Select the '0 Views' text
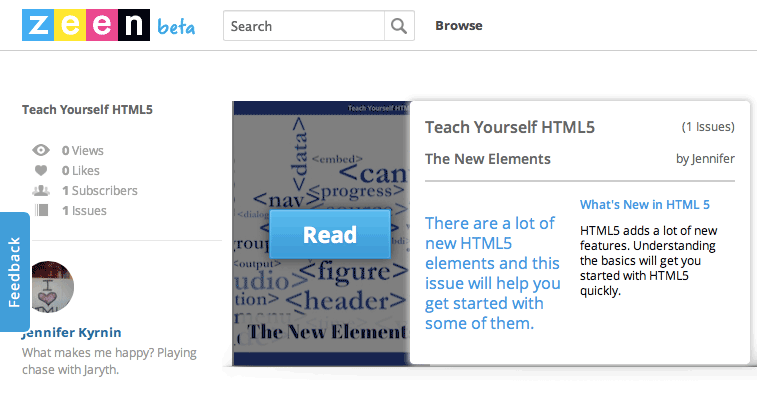Viewport: 757px width, 399px height. [83, 151]
